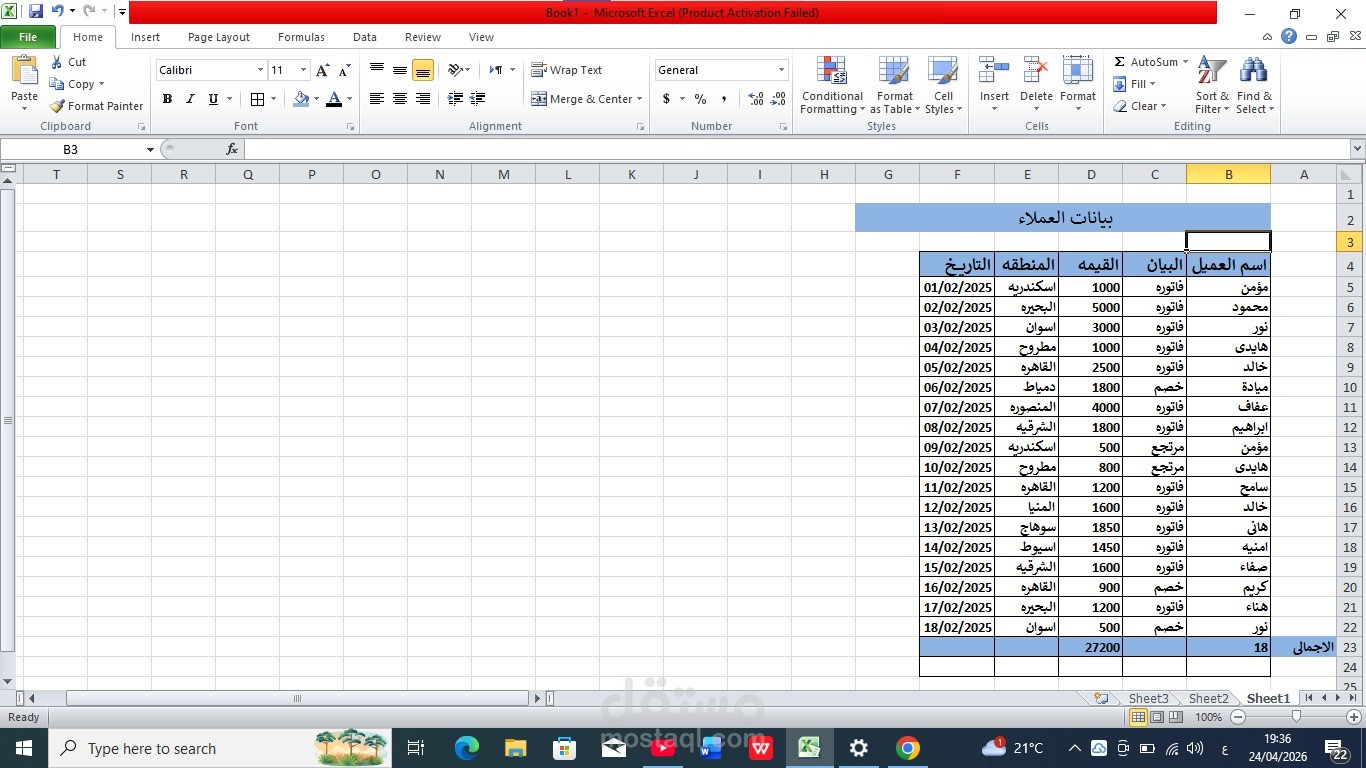
Task: Click the Accounting Number Format dollar icon
Action: coord(666,99)
